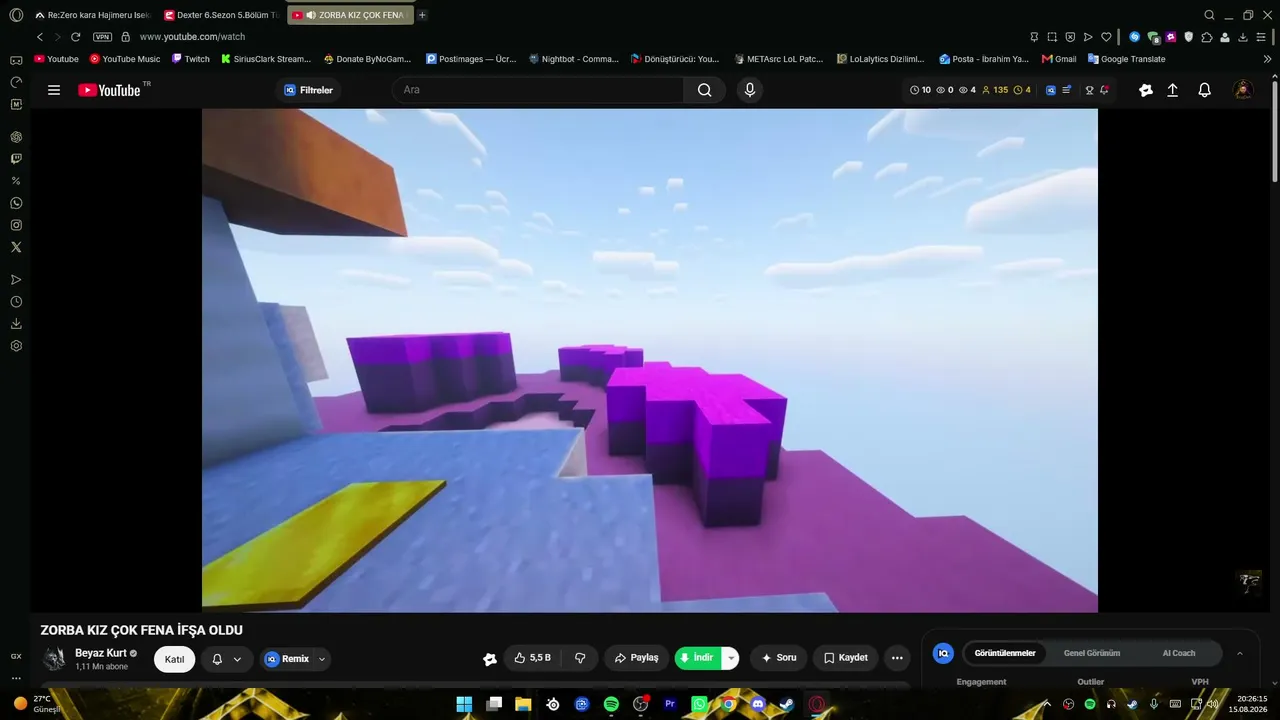Switch to the Dexter 6.Sezon 5.Bölüm tab
The image size is (1280, 720).
click(222, 15)
